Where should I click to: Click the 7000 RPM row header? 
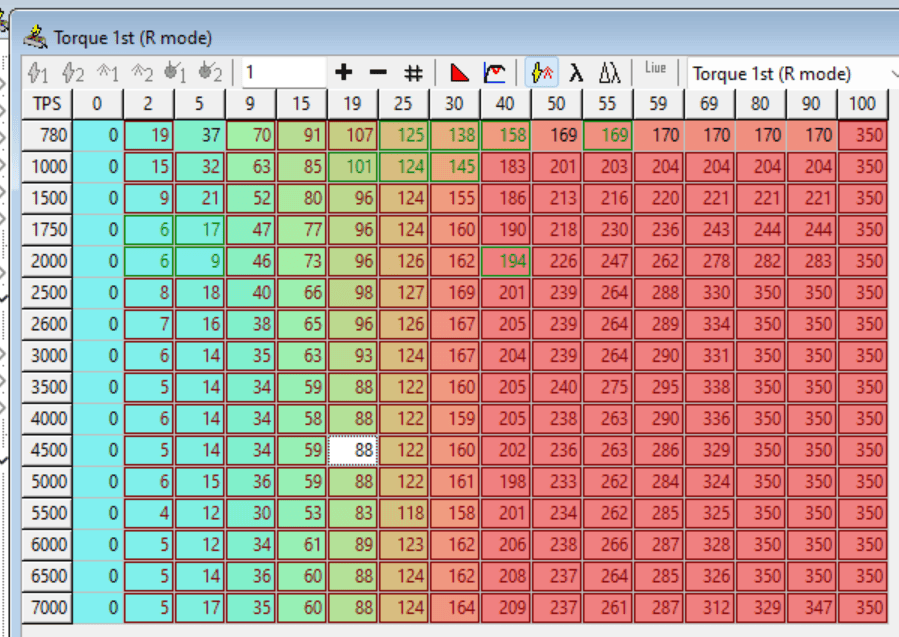point(47,607)
